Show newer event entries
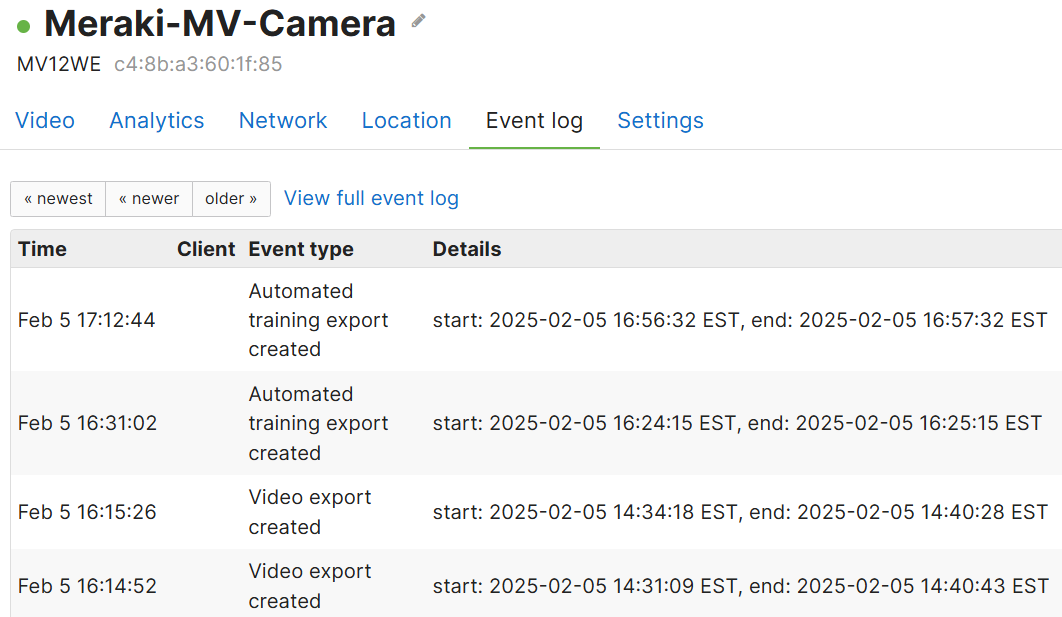The width and height of the screenshot is (1062, 617). 149,198
